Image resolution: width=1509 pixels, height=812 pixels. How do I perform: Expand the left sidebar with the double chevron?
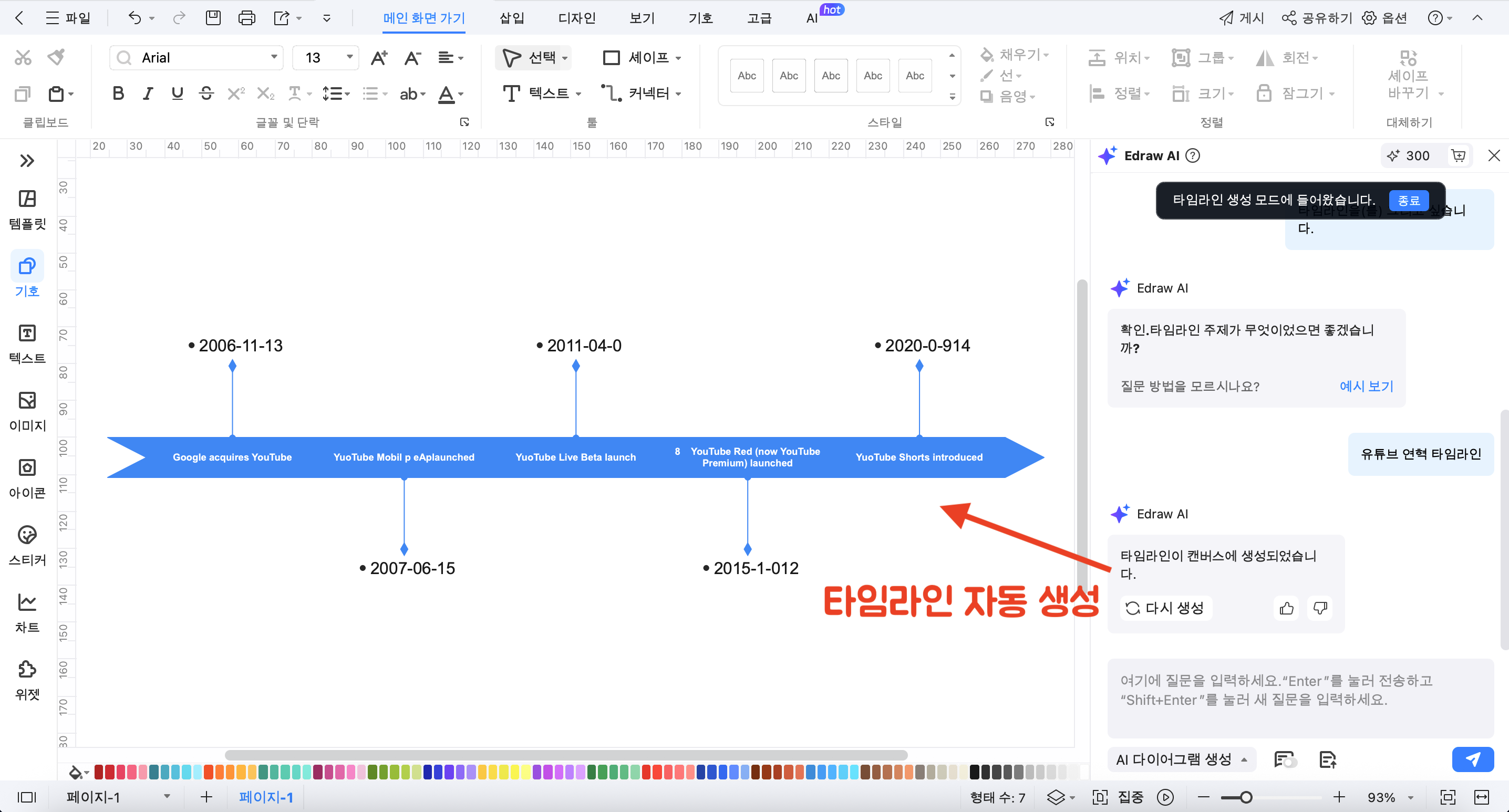click(x=27, y=160)
